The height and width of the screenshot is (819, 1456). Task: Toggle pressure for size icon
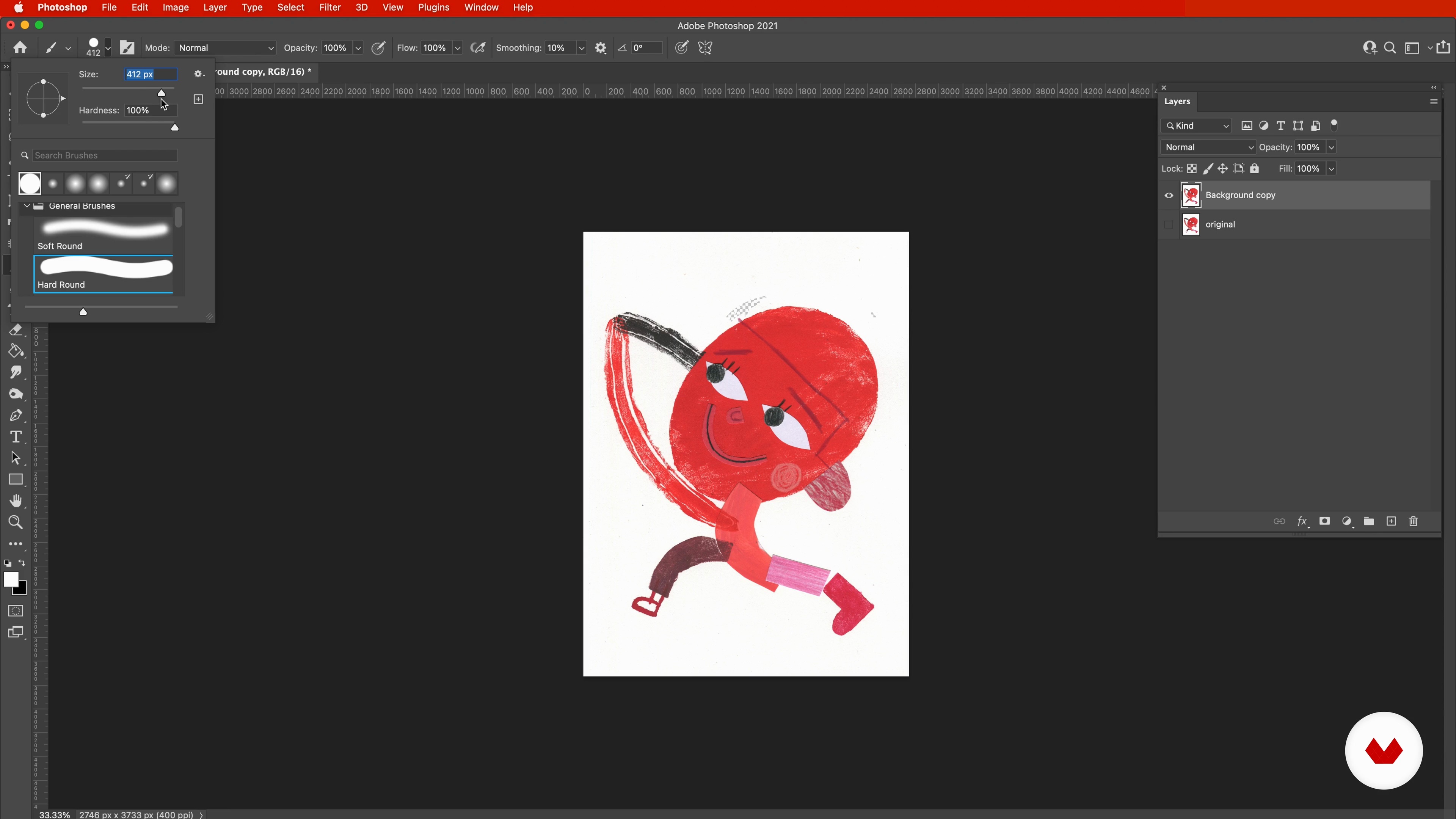tap(682, 47)
